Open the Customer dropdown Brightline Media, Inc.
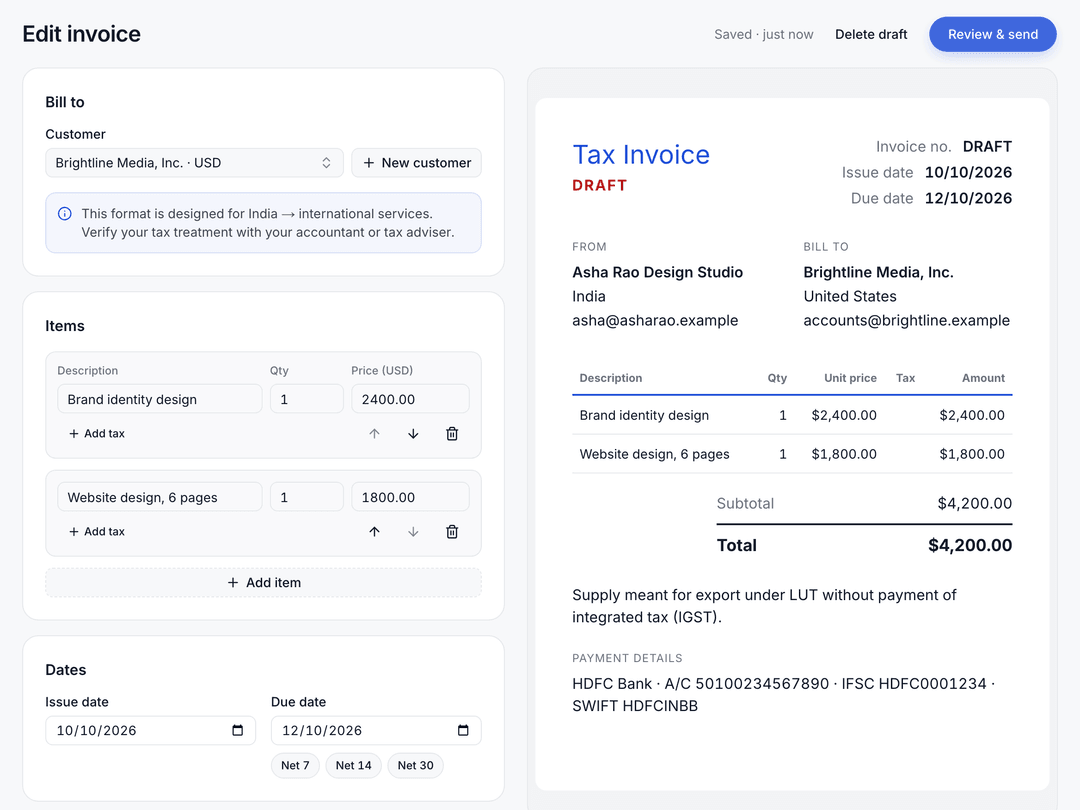 click(194, 163)
